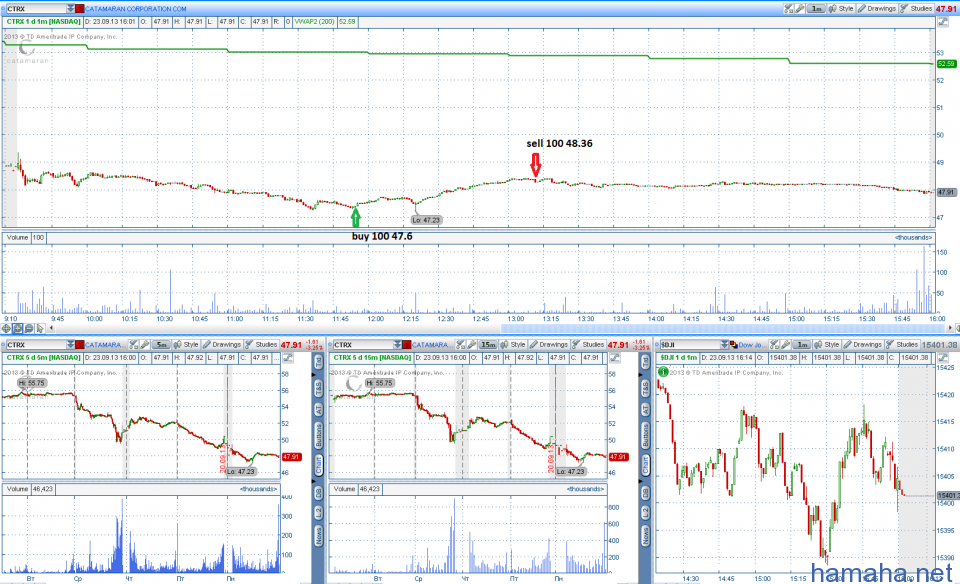
Task: Open the L2 side tab beside 5m chart
Action: 318,513
